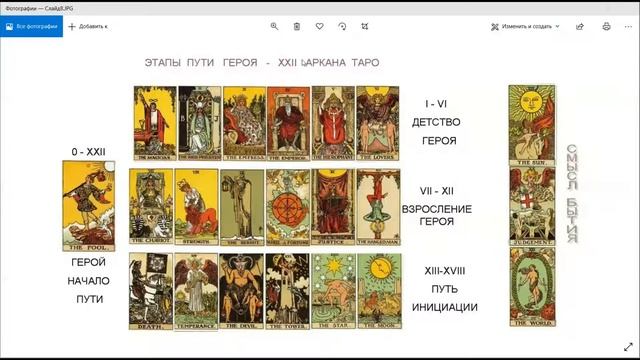Click The World tarot card

[533, 287]
